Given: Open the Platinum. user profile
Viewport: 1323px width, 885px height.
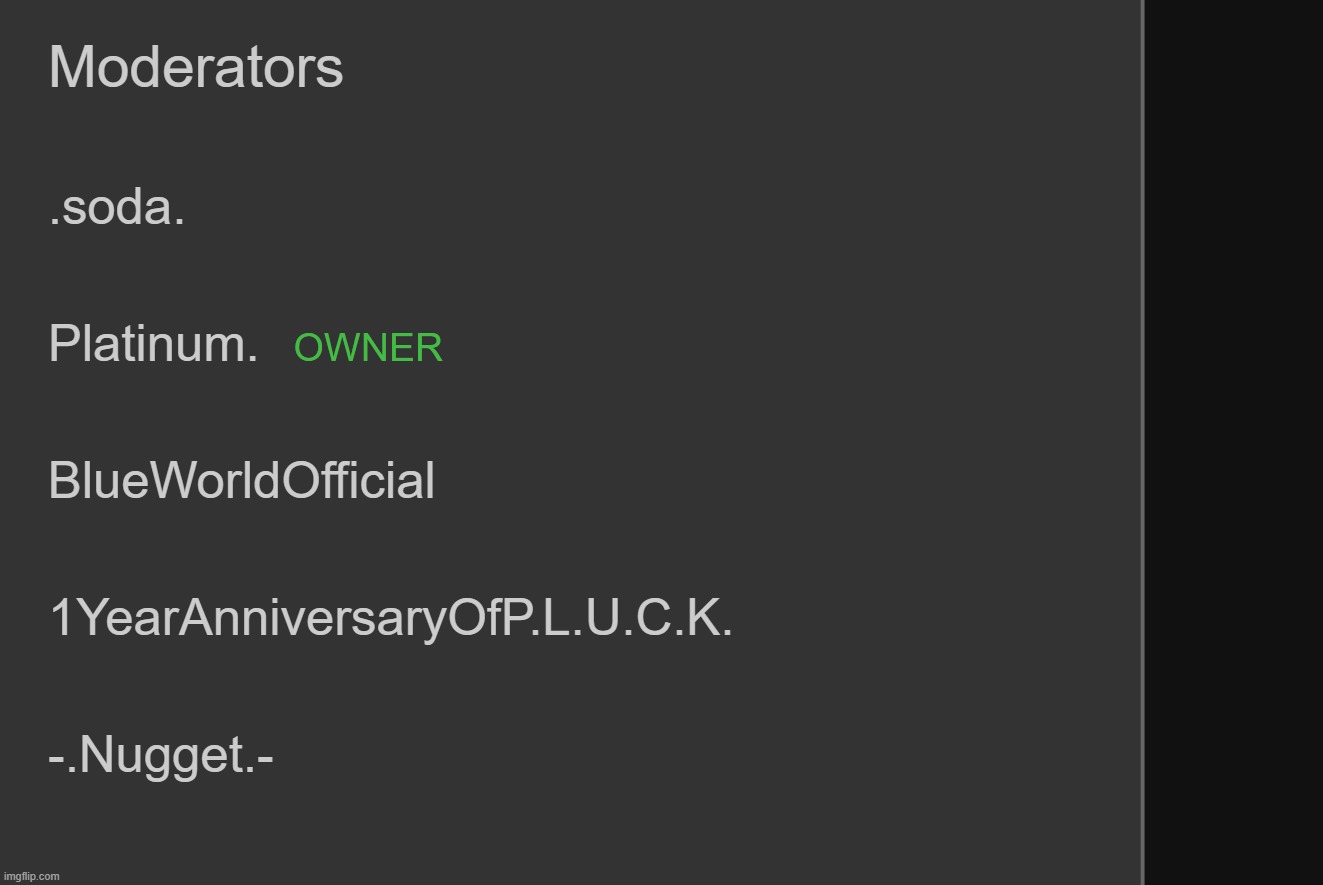Looking at the screenshot, I should [153, 344].
